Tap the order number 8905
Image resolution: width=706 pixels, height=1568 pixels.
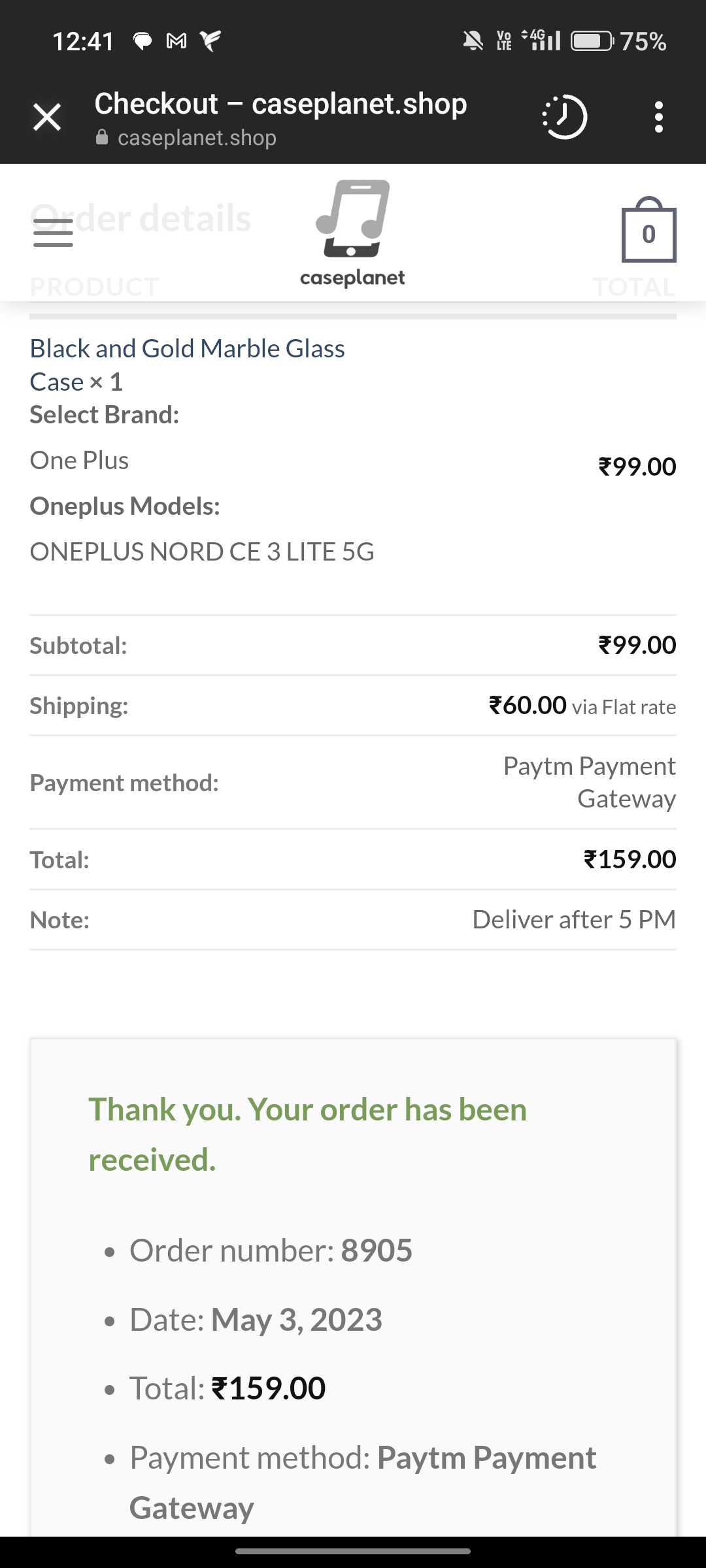(x=377, y=1250)
